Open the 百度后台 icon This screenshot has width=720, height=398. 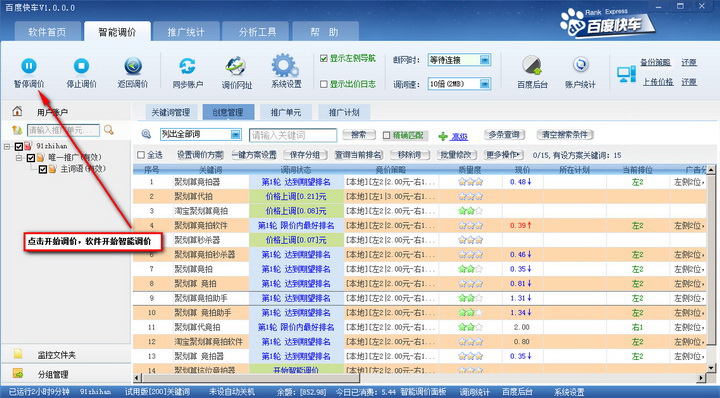coord(532,66)
